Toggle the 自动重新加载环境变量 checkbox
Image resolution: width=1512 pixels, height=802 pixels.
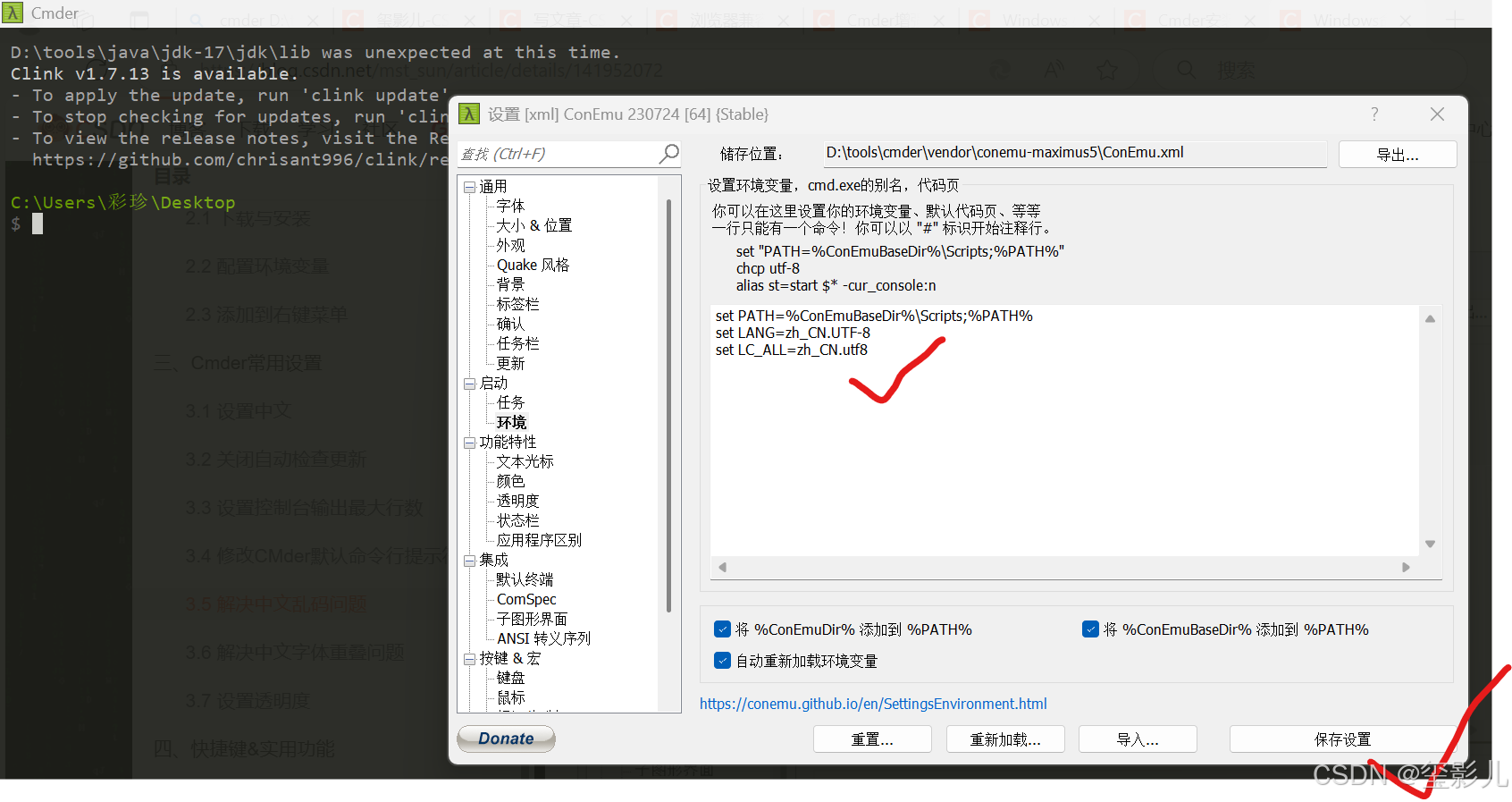tap(723, 661)
